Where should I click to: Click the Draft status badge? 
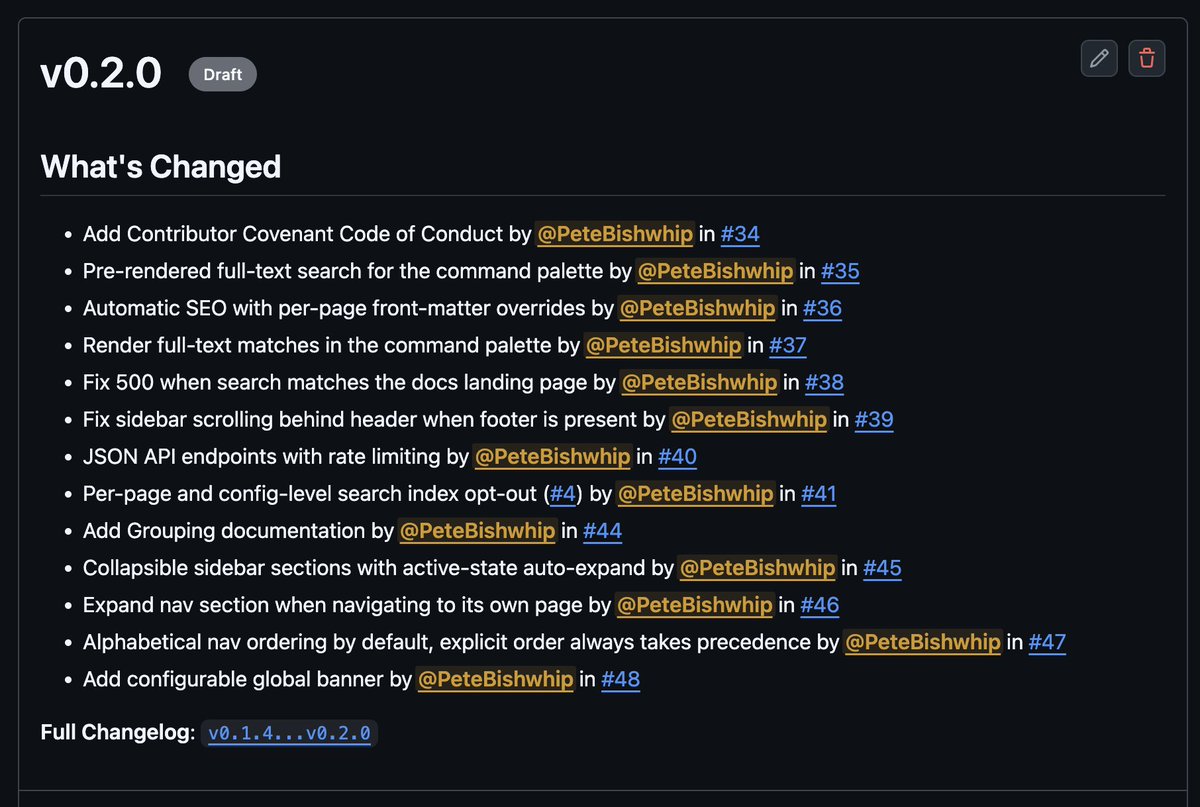[x=223, y=74]
